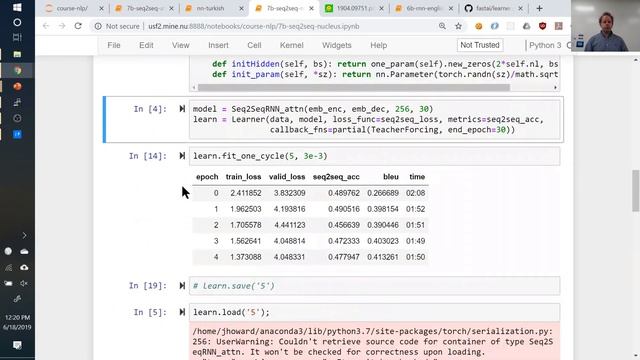
Task: Open the orange cookie extension icon
Action: 478,26
